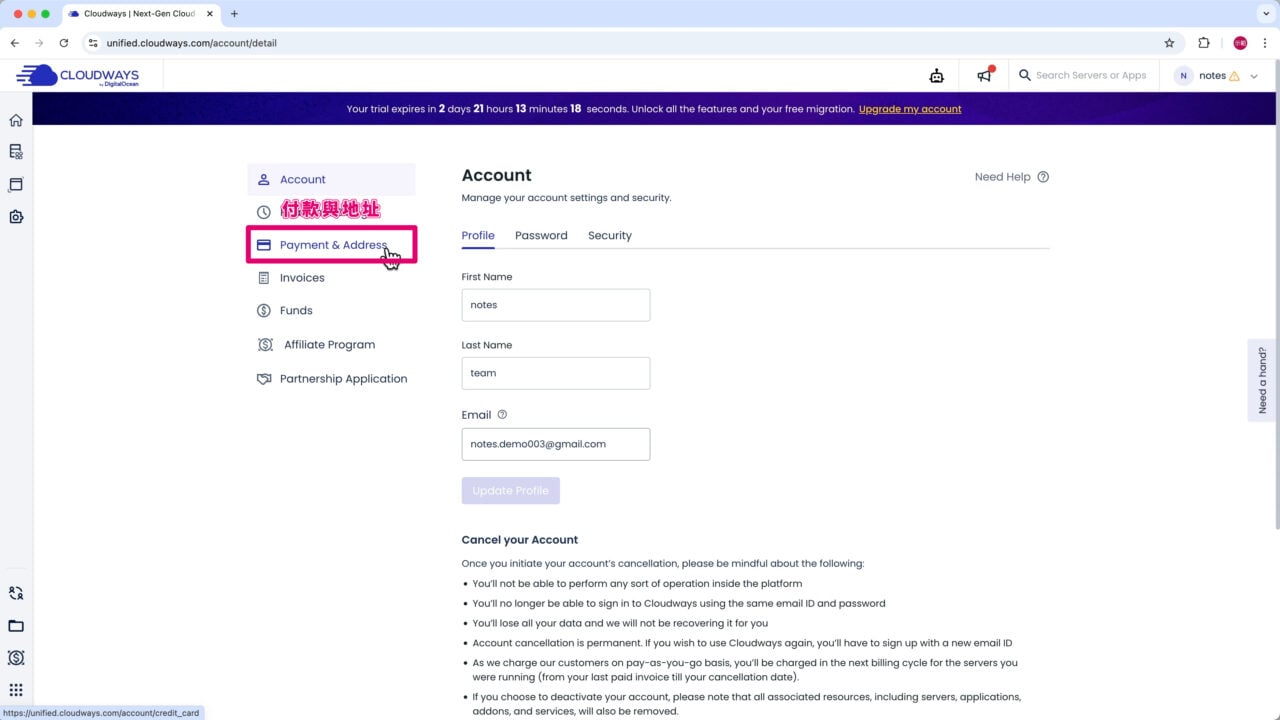1280x720 pixels.
Task: Click the Upgrade my account link
Action: tap(909, 109)
